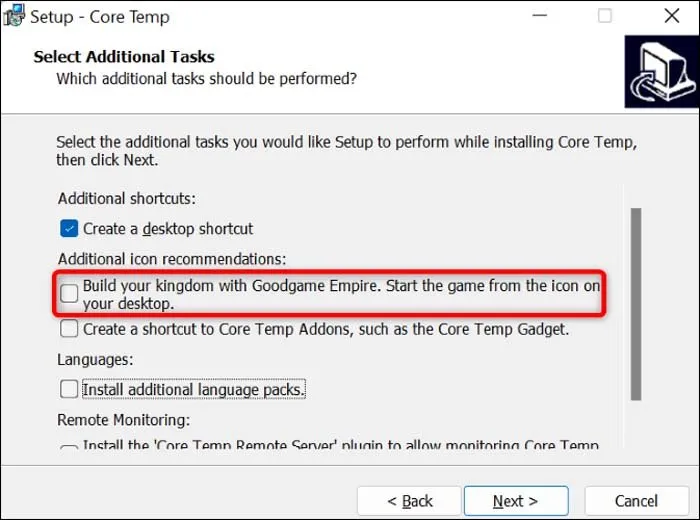Viewport: 700px width, 520px height.
Task: Click the Setup installer icon in title bar
Action: 14,16
